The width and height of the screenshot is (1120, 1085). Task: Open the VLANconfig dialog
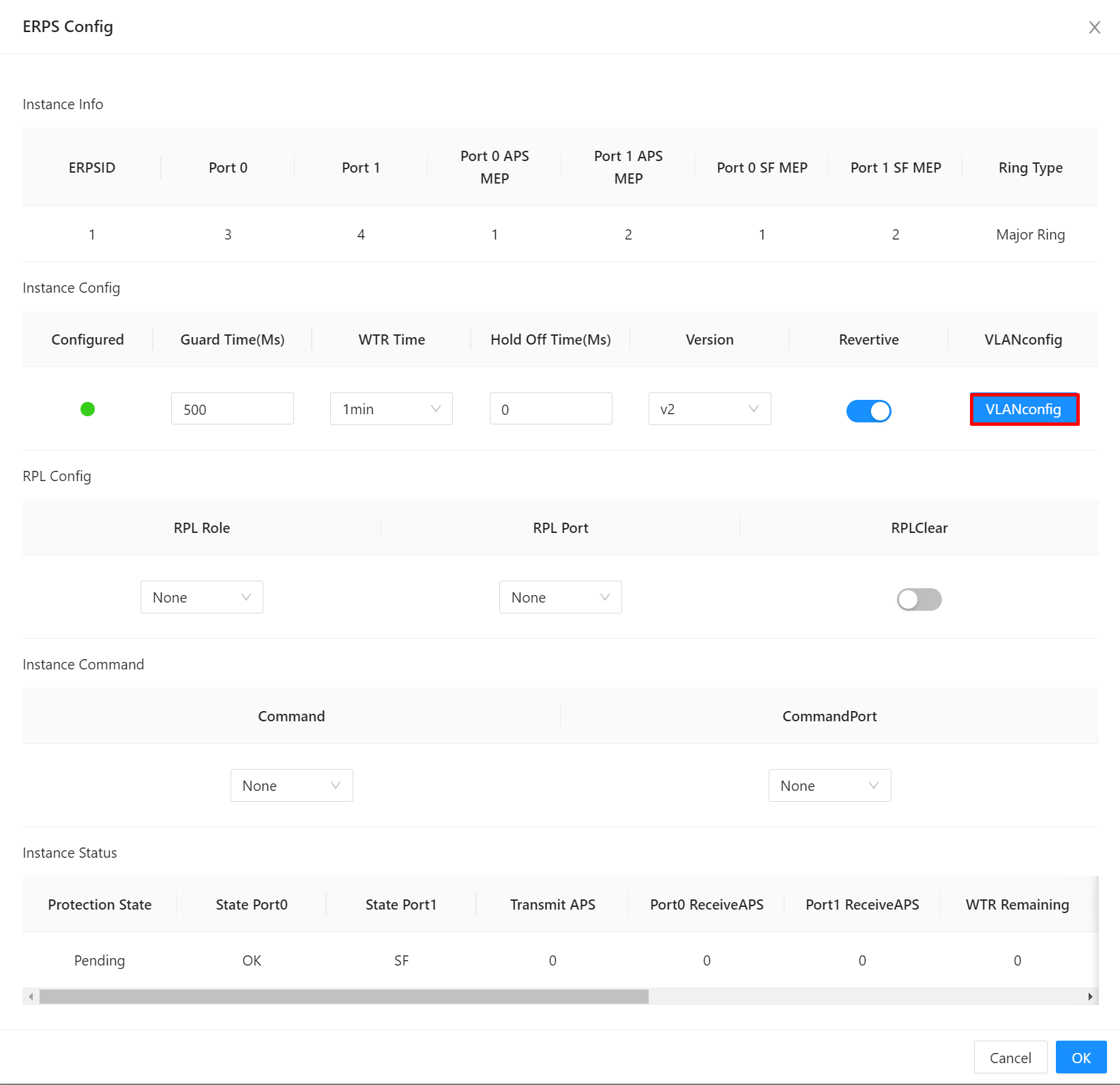(1023, 409)
